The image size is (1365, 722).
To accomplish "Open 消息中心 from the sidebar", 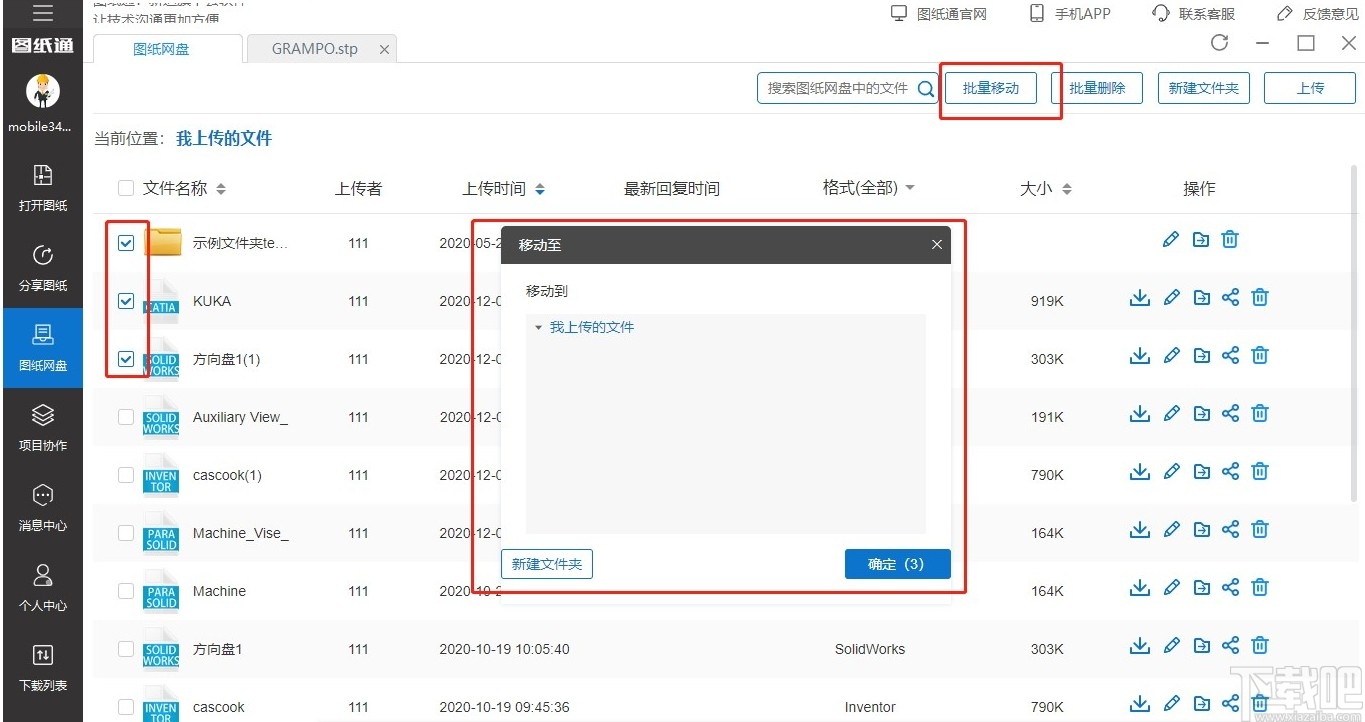I will pos(42,508).
